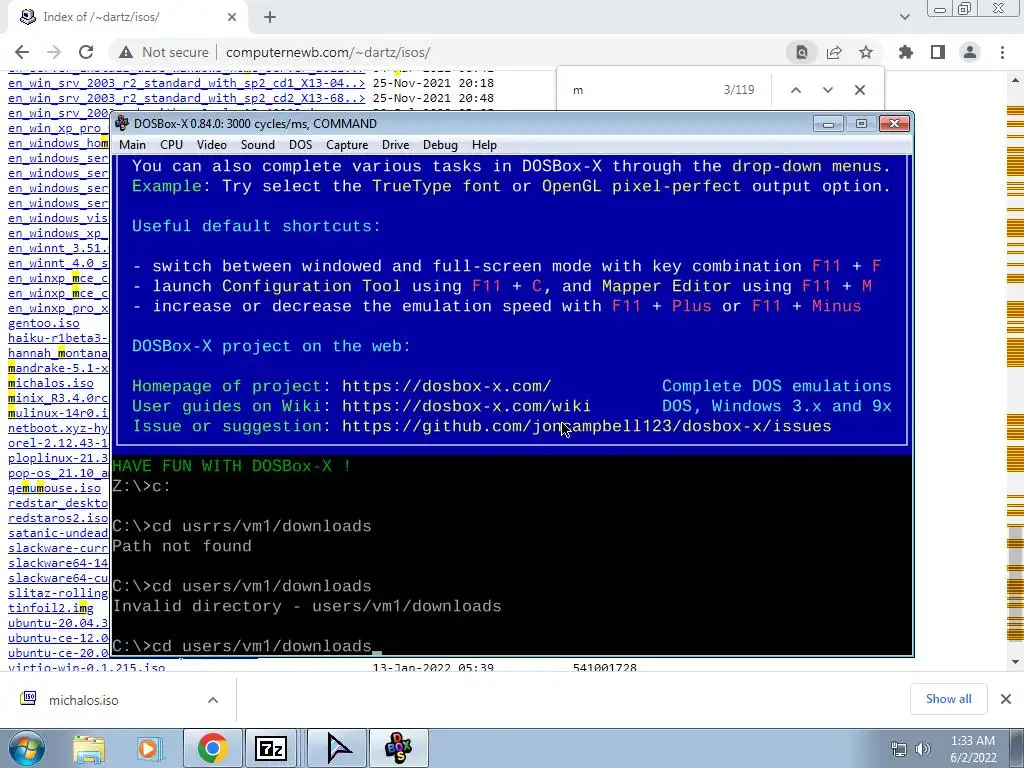Close the downloads shelf

pos(1006,699)
